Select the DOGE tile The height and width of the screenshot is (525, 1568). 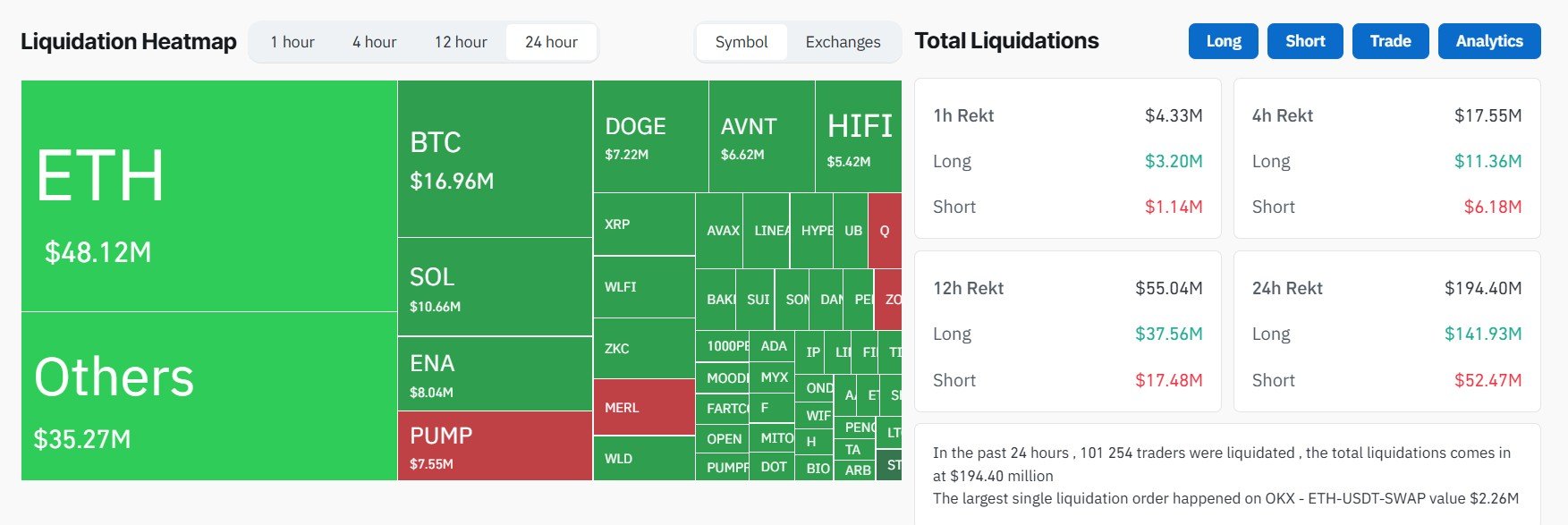coord(648,134)
